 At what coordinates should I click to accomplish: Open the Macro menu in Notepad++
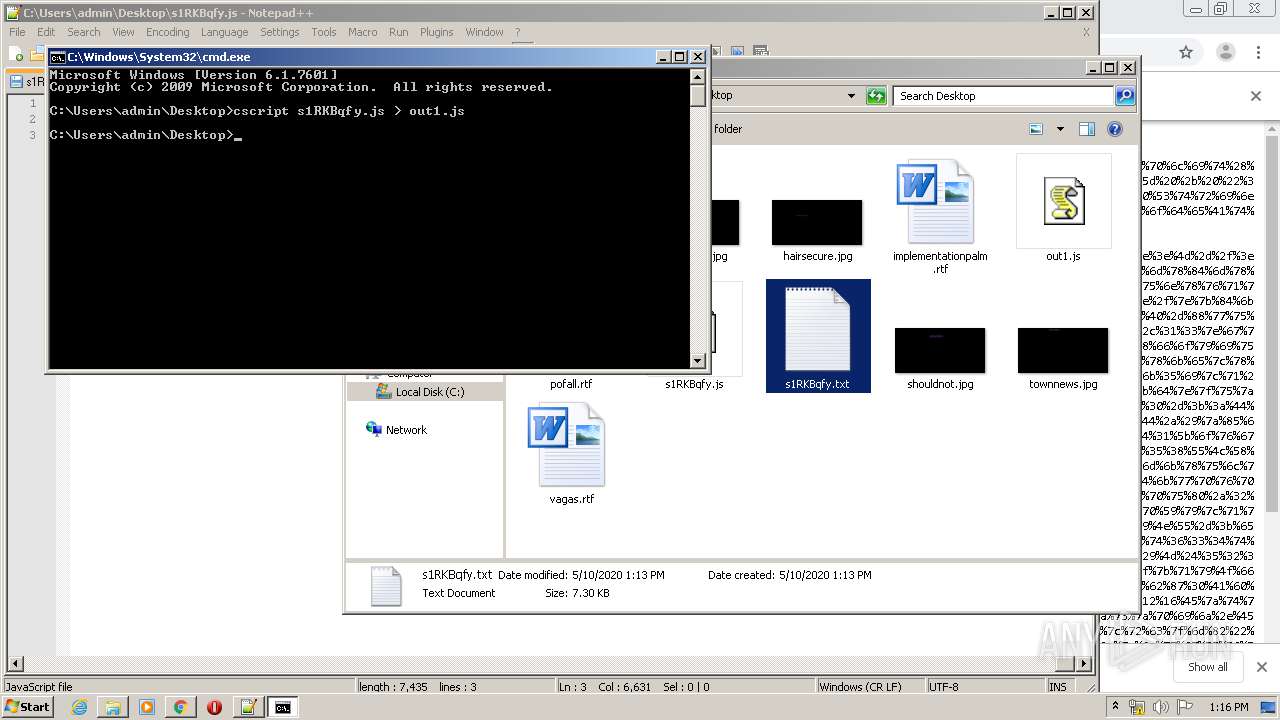(362, 32)
